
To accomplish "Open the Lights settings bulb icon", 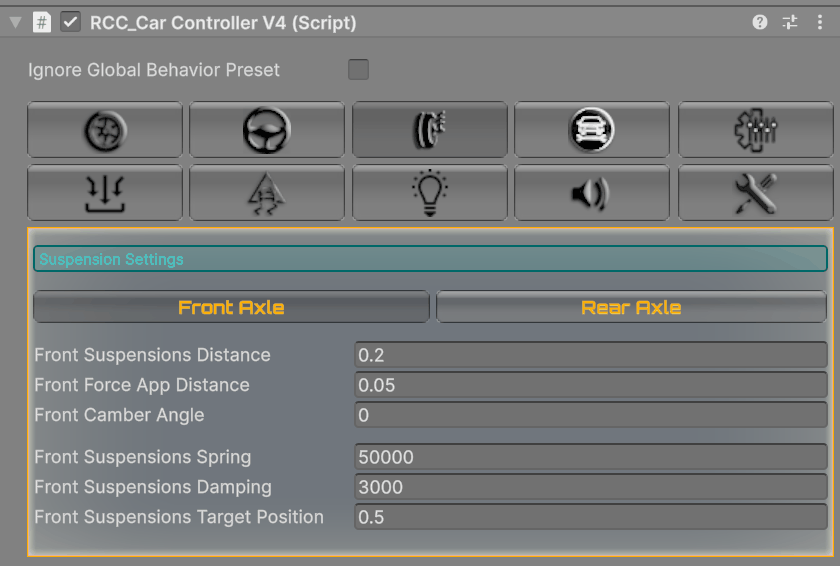I will (x=430, y=193).
